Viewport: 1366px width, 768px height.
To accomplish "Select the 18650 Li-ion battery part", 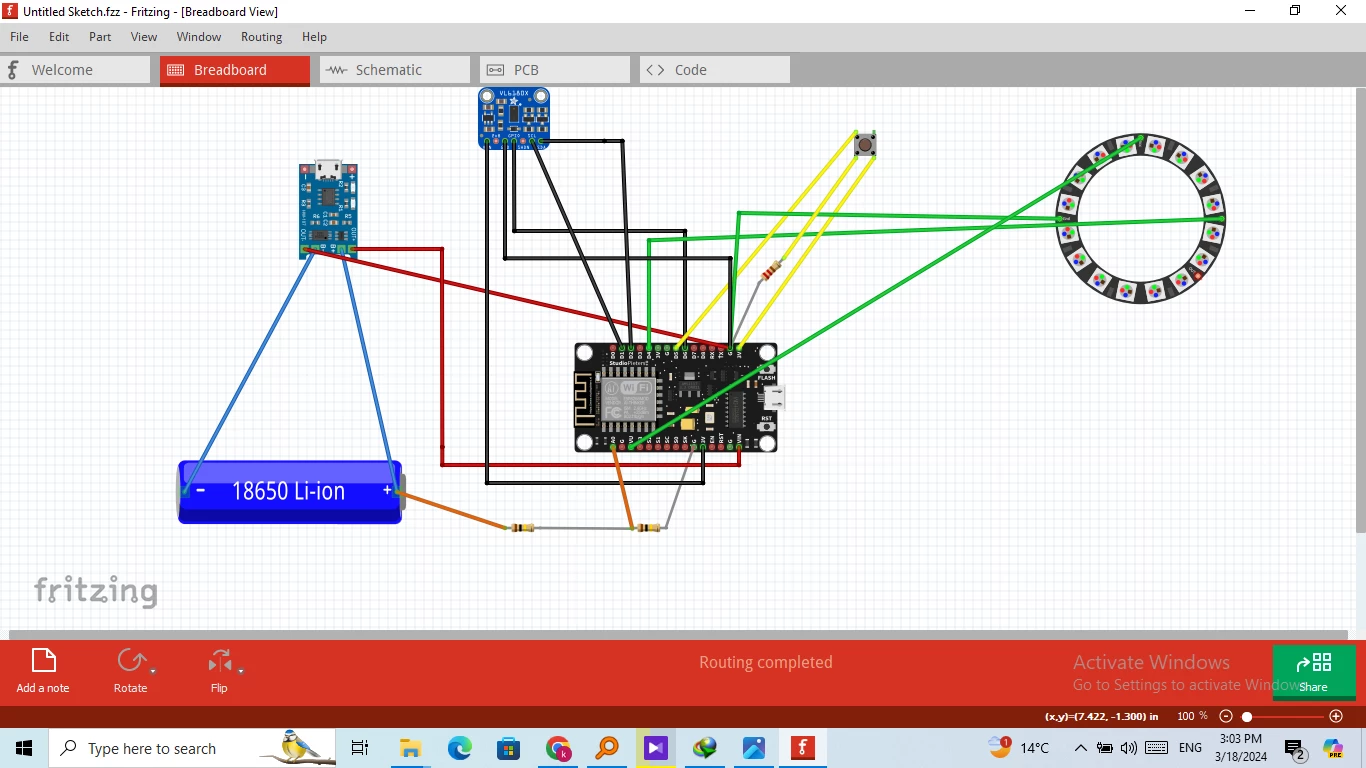I will tap(291, 491).
